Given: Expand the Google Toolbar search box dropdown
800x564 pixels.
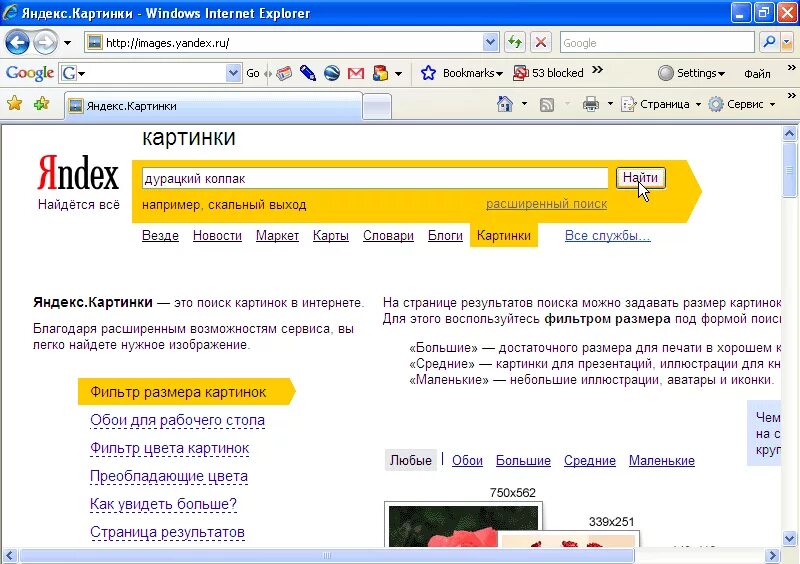Looking at the screenshot, I should pos(233,73).
